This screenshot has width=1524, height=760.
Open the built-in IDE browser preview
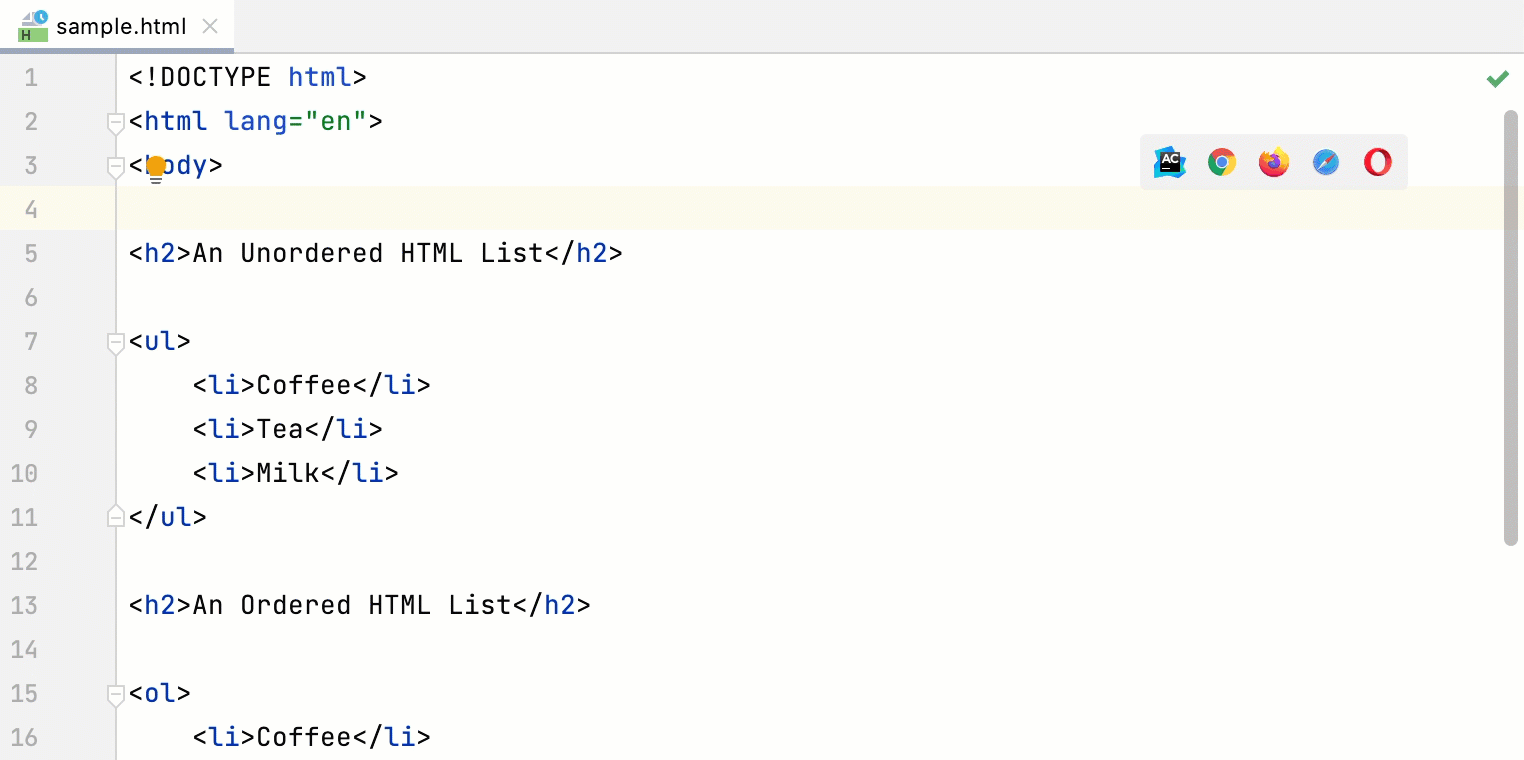(1170, 162)
